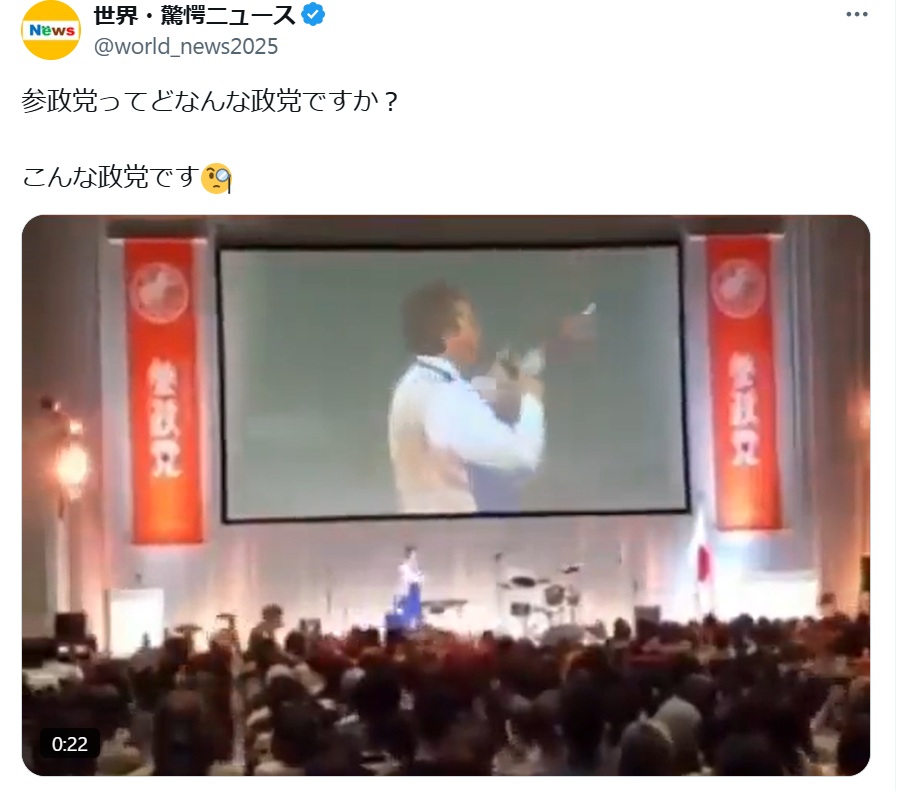Click the right red 参政党 banner in video
Screen dimensions: 900x791
point(743,383)
